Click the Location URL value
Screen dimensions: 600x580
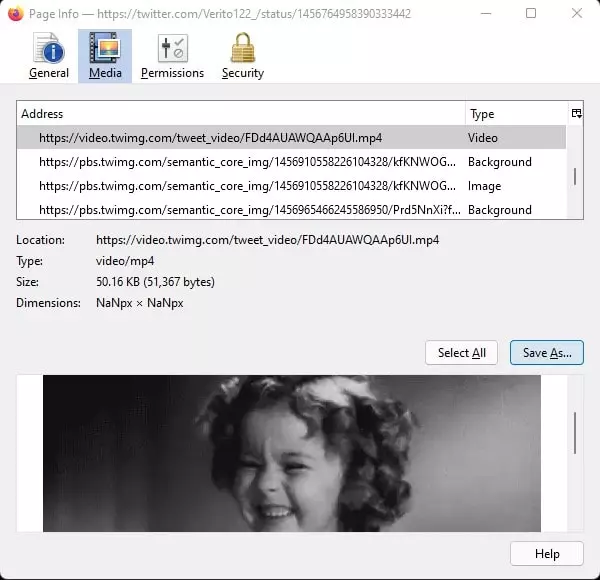click(267, 240)
